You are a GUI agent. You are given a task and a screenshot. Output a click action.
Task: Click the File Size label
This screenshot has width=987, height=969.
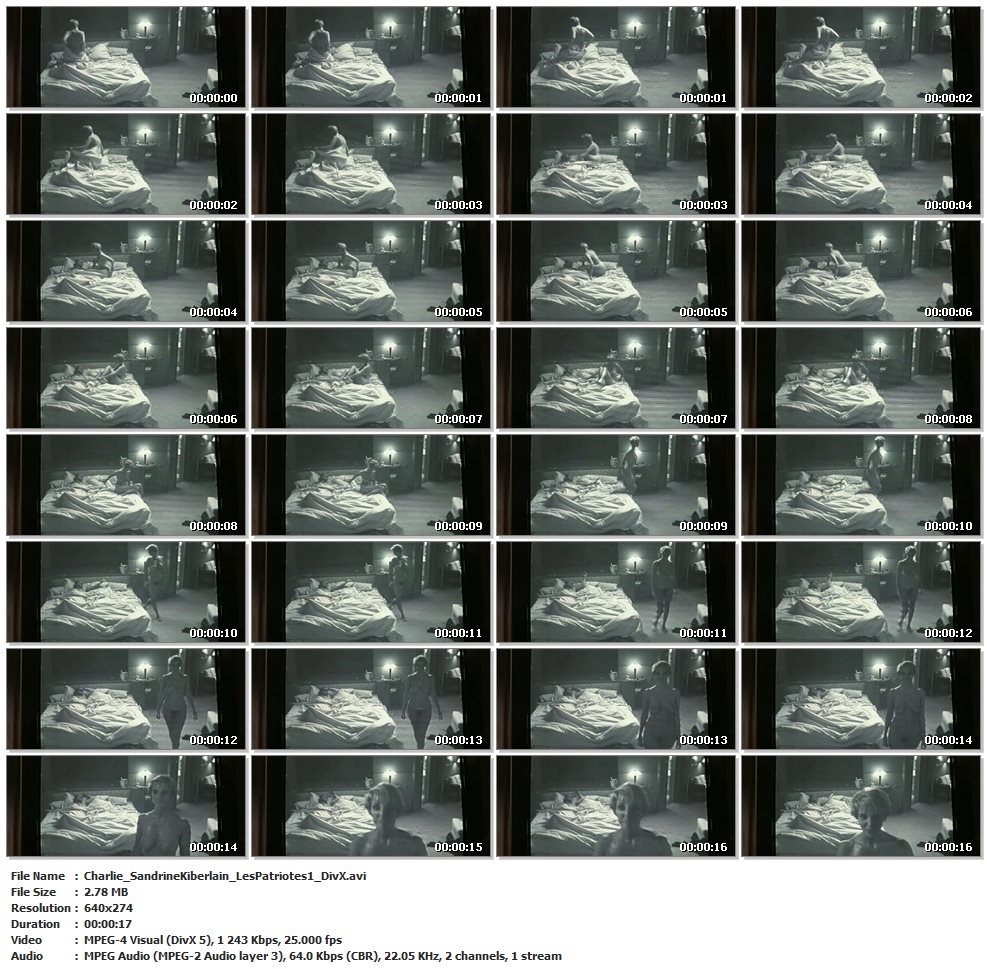[x=33, y=892]
